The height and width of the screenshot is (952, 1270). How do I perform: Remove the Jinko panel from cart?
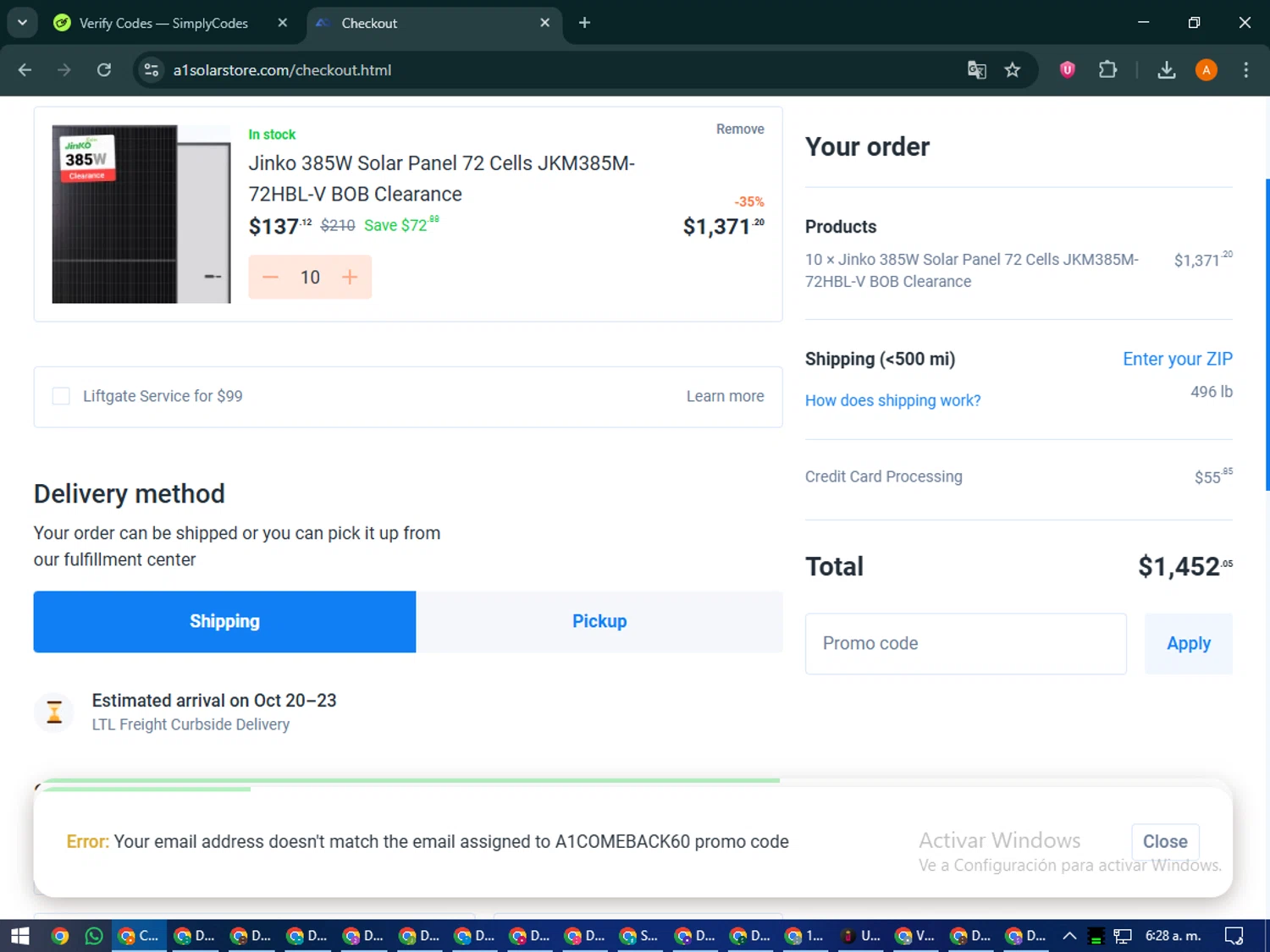click(740, 129)
